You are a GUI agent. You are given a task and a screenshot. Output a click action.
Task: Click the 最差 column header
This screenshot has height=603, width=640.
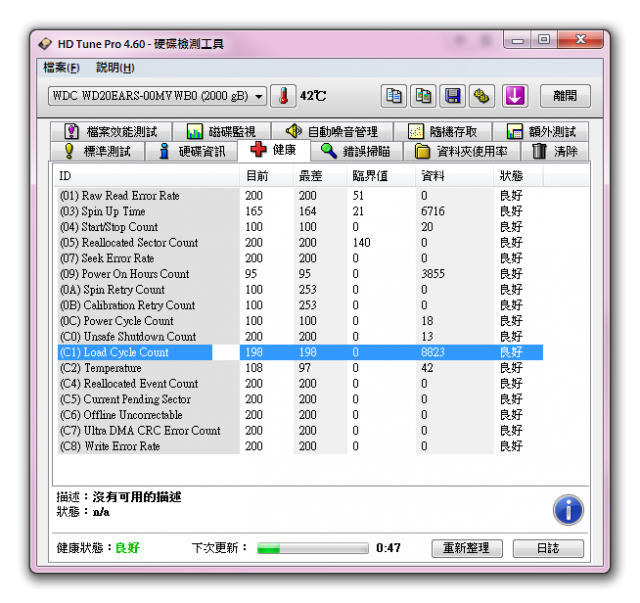click(x=320, y=176)
